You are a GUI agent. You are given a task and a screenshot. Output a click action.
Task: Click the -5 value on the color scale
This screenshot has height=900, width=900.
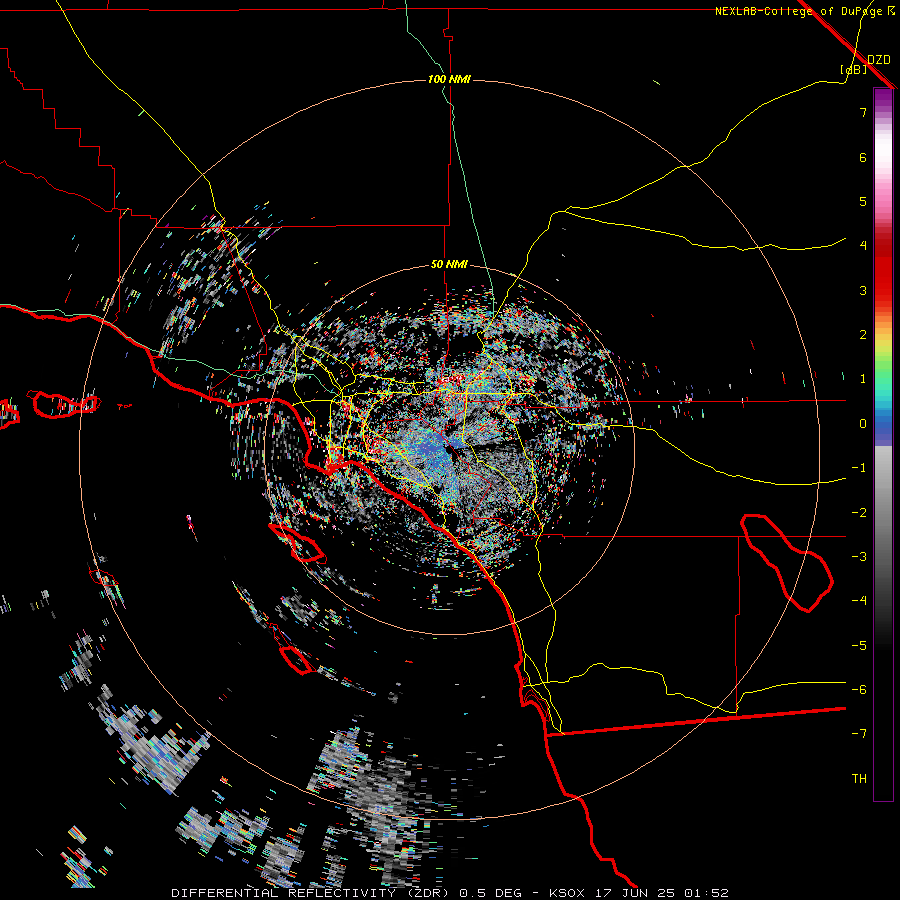[859, 646]
